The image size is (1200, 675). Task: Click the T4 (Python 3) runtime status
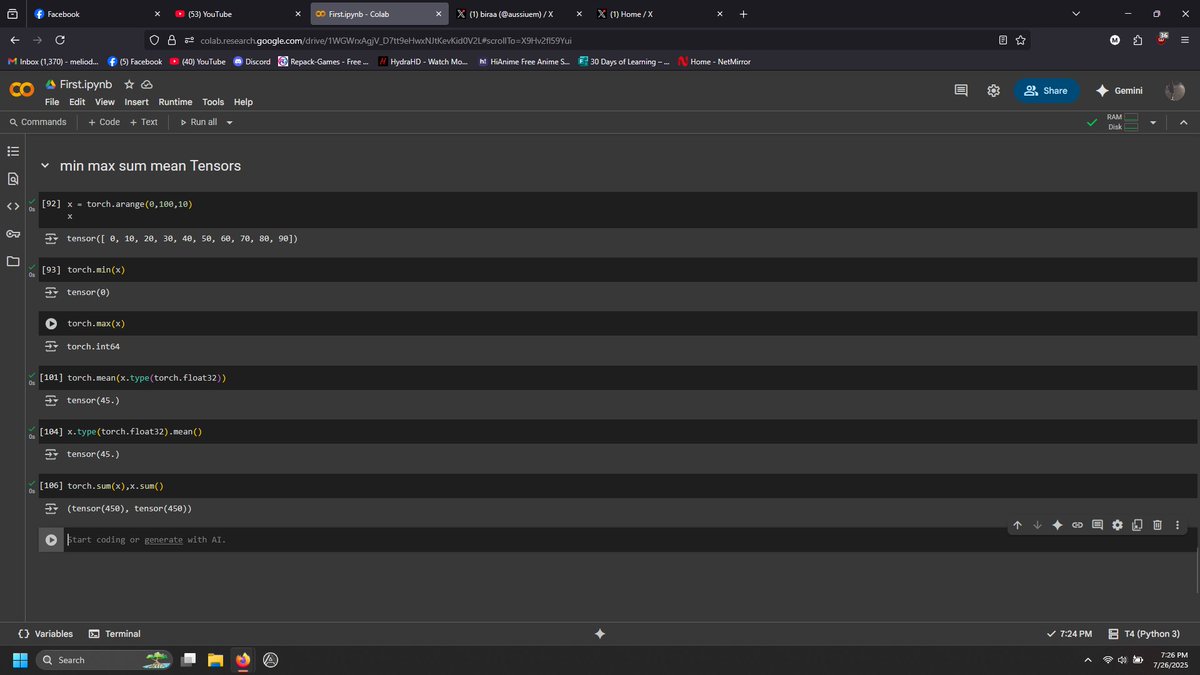1144,634
